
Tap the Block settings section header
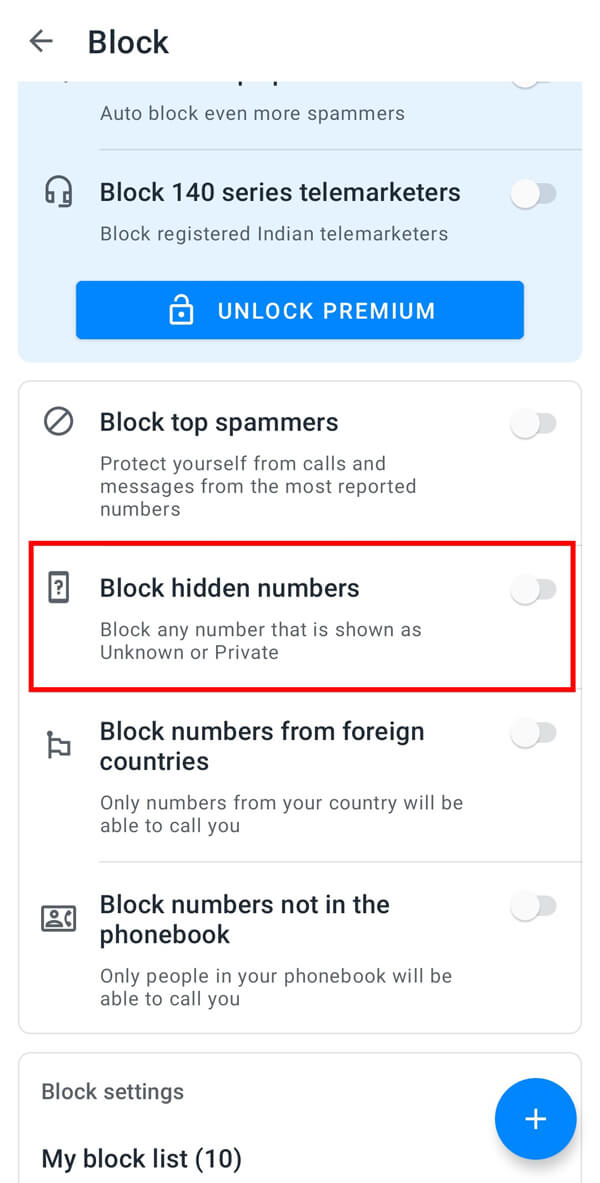pyautogui.click(x=112, y=1091)
